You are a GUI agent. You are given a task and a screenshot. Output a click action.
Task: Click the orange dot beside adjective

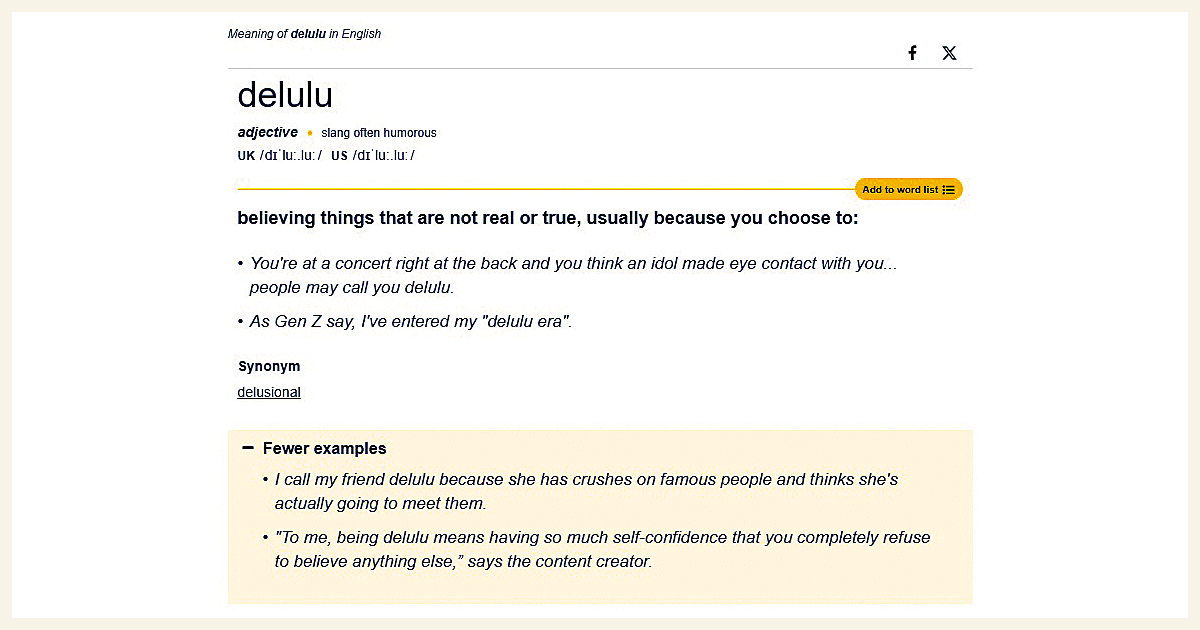[x=310, y=133]
